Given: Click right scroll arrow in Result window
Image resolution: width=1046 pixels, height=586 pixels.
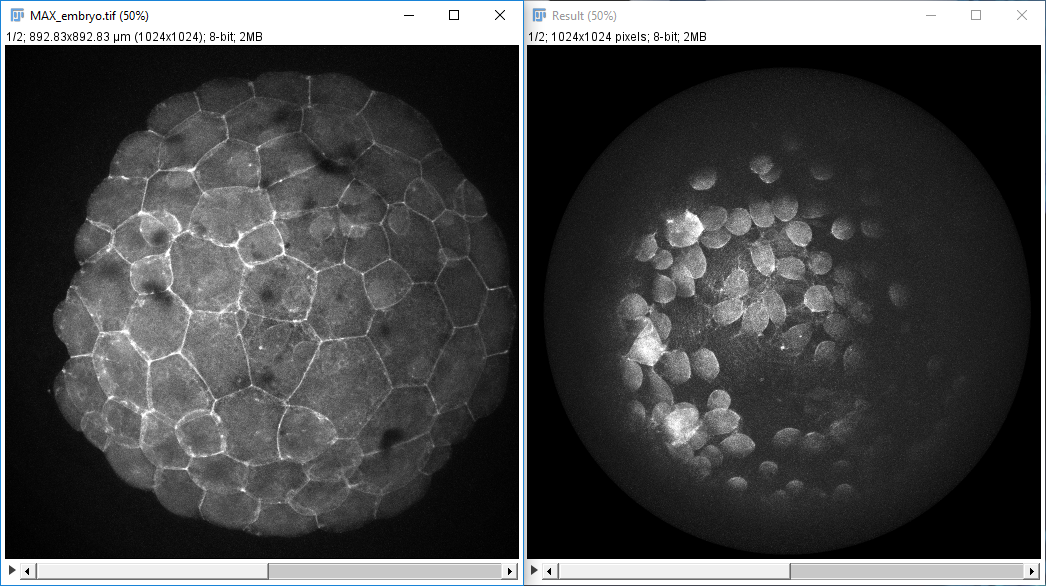Looking at the screenshot, I should [x=1031, y=571].
